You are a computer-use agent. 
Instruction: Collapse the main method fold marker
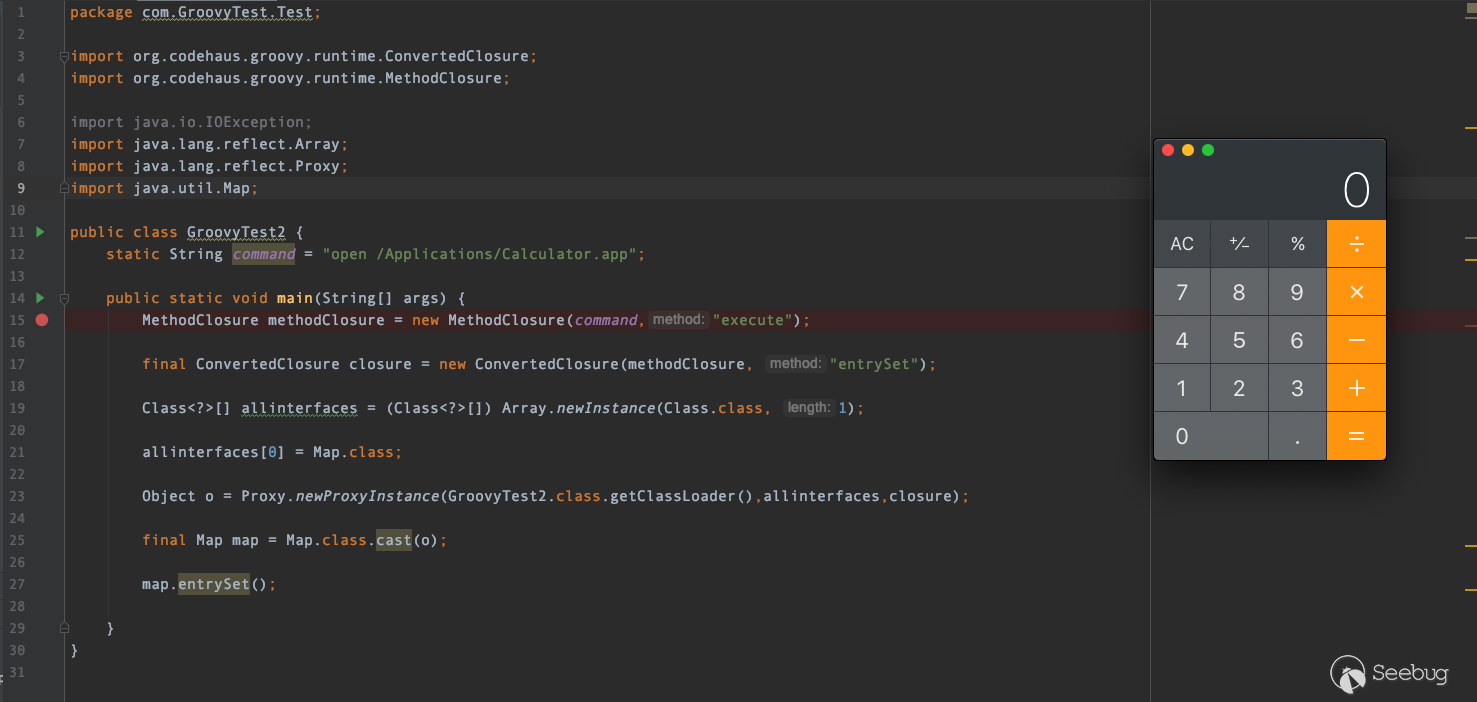pyautogui.click(x=64, y=298)
